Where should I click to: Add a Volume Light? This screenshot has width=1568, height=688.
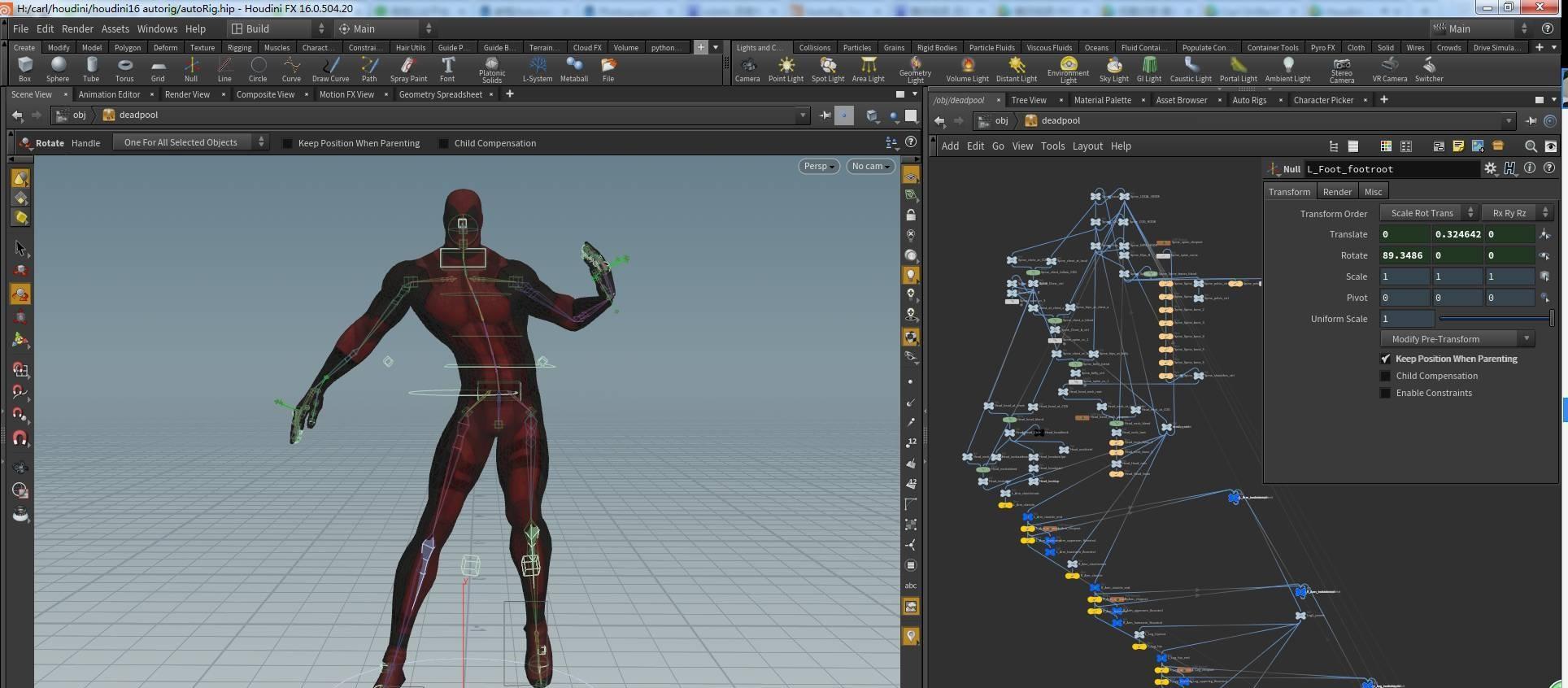coord(968,69)
